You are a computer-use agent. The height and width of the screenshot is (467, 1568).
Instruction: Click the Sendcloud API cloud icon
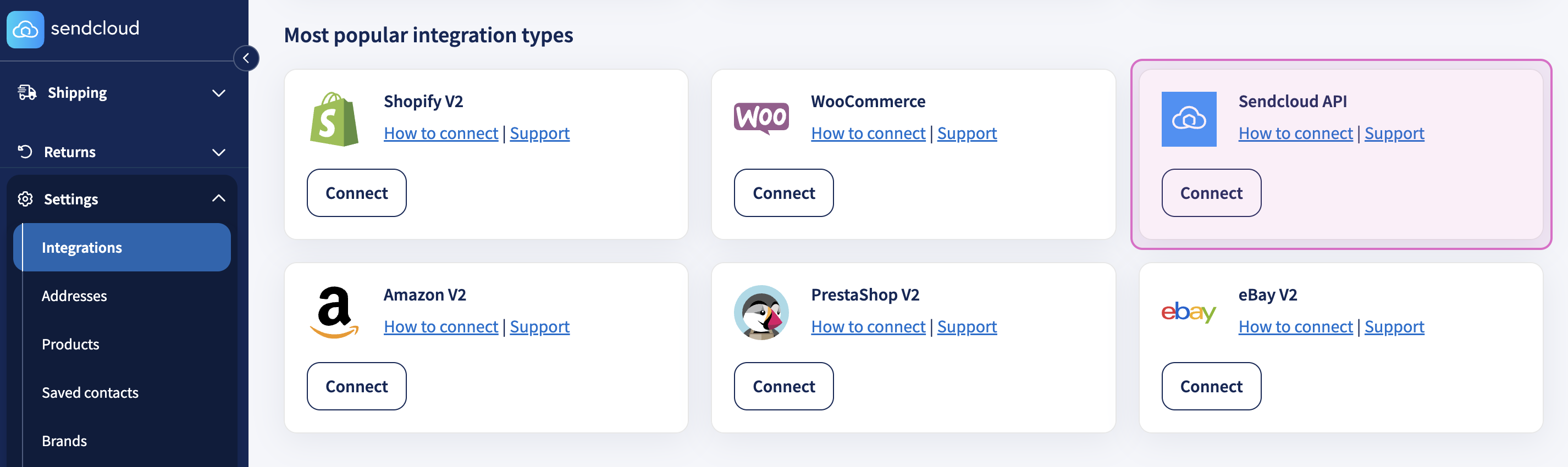tap(1188, 119)
